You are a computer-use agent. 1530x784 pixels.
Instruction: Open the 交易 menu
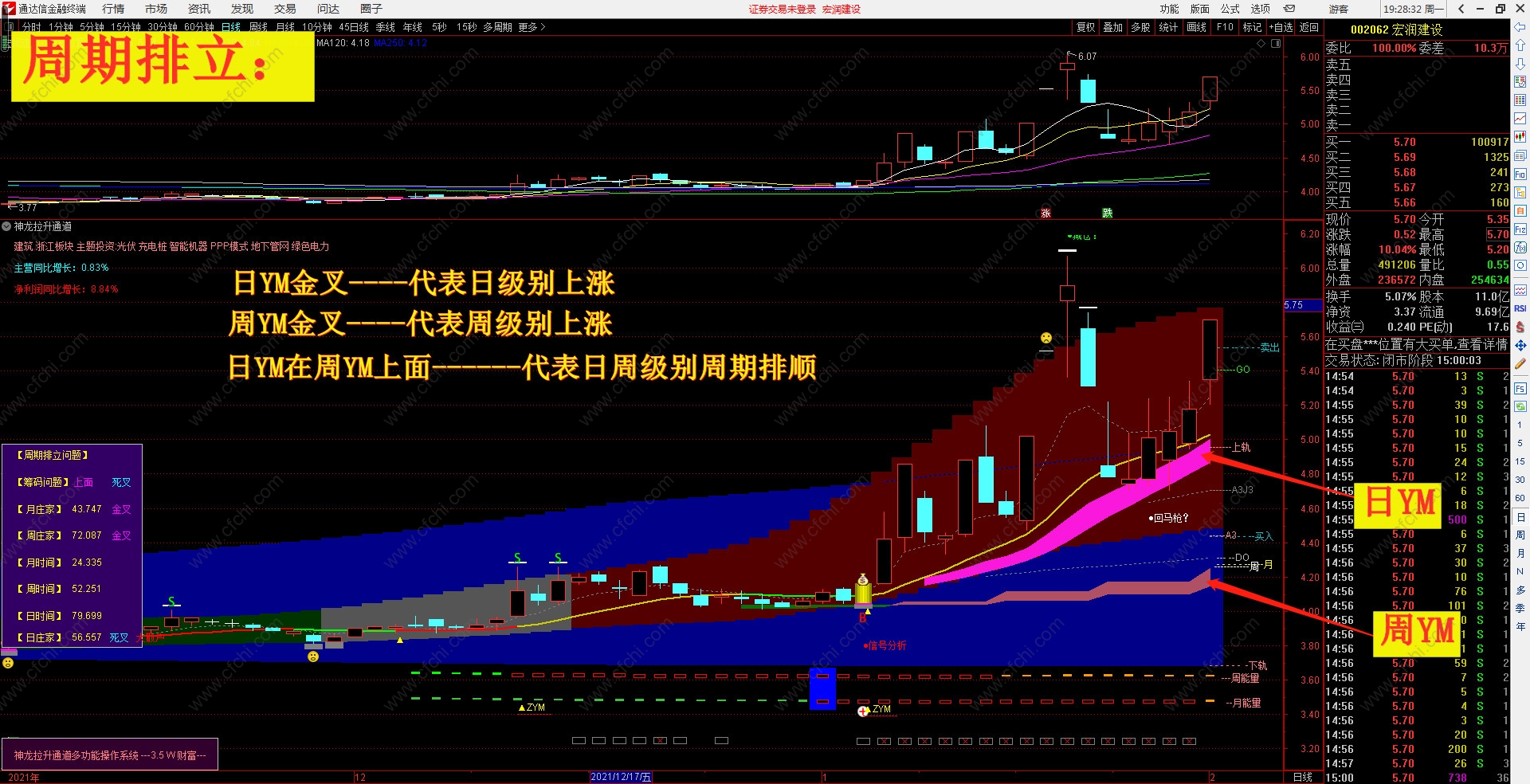[285, 9]
